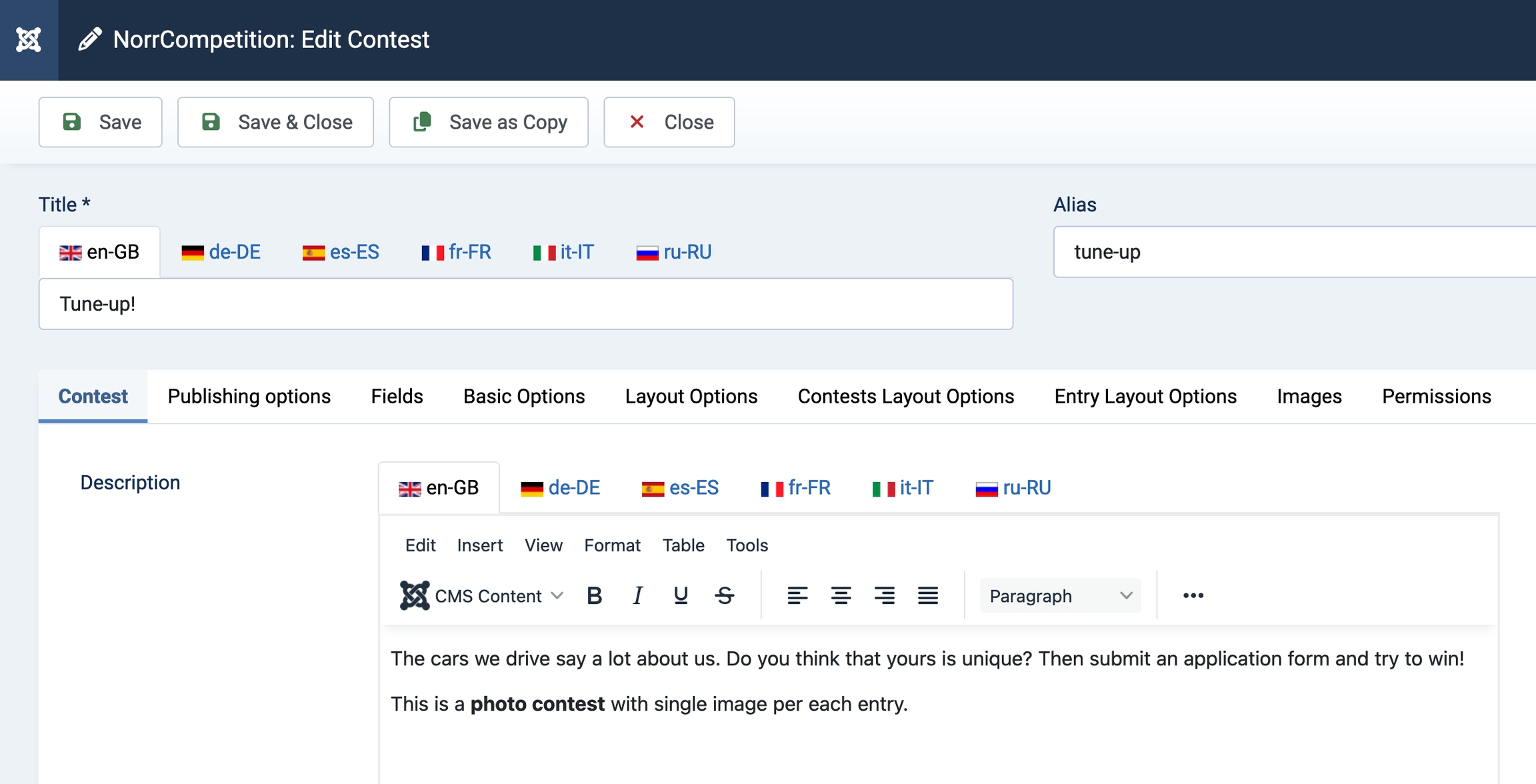Screen dimensions: 1536x784
Task: Click the Joomla logo icon in header
Action: coord(29,40)
